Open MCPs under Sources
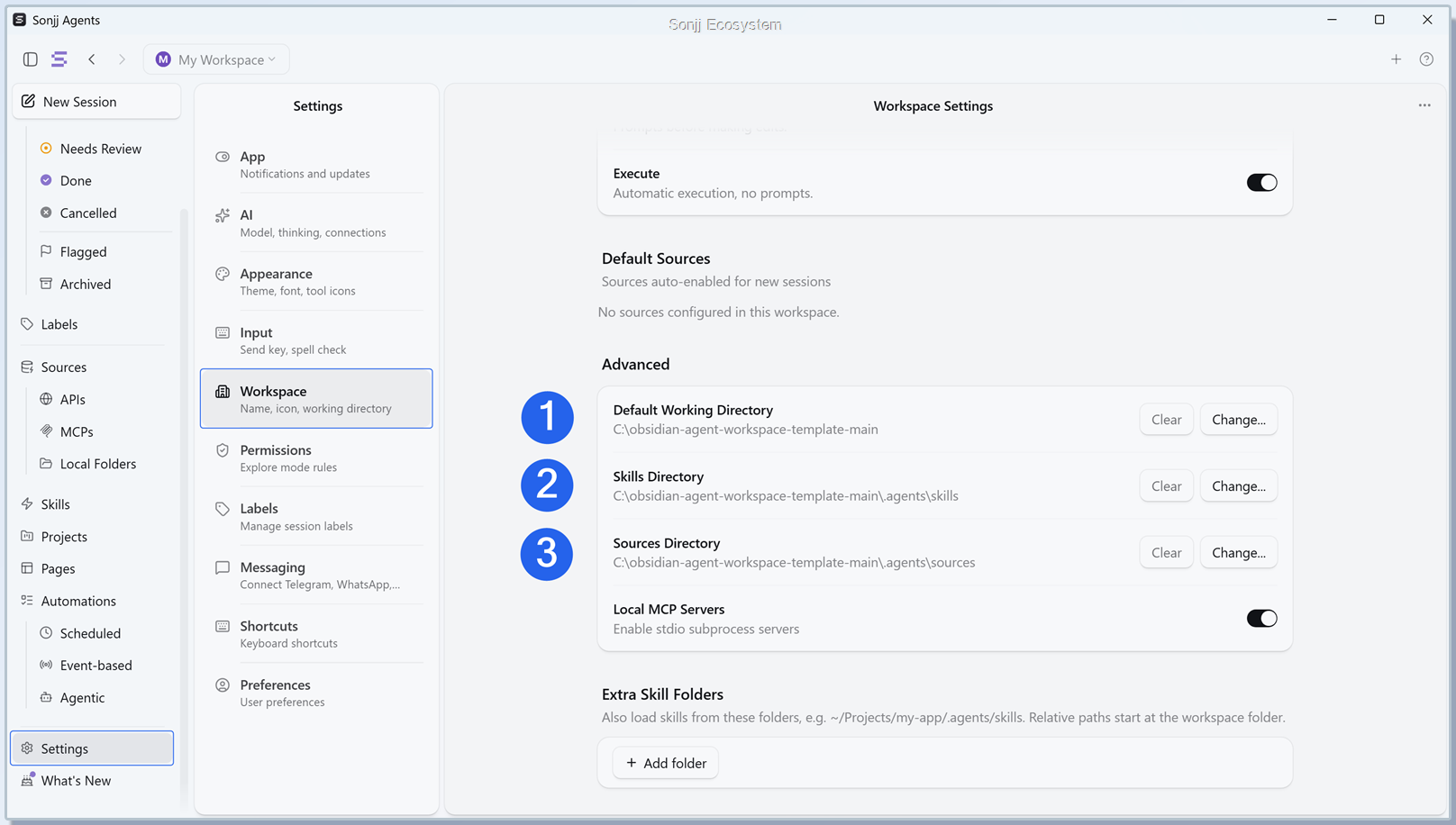1456x825 pixels. [x=76, y=431]
